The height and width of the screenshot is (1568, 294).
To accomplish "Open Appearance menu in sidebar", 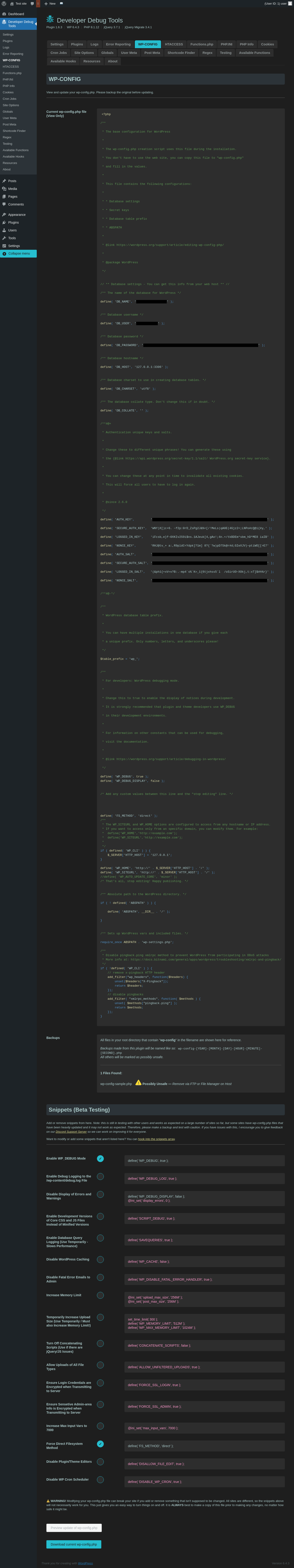I will point(18,215).
